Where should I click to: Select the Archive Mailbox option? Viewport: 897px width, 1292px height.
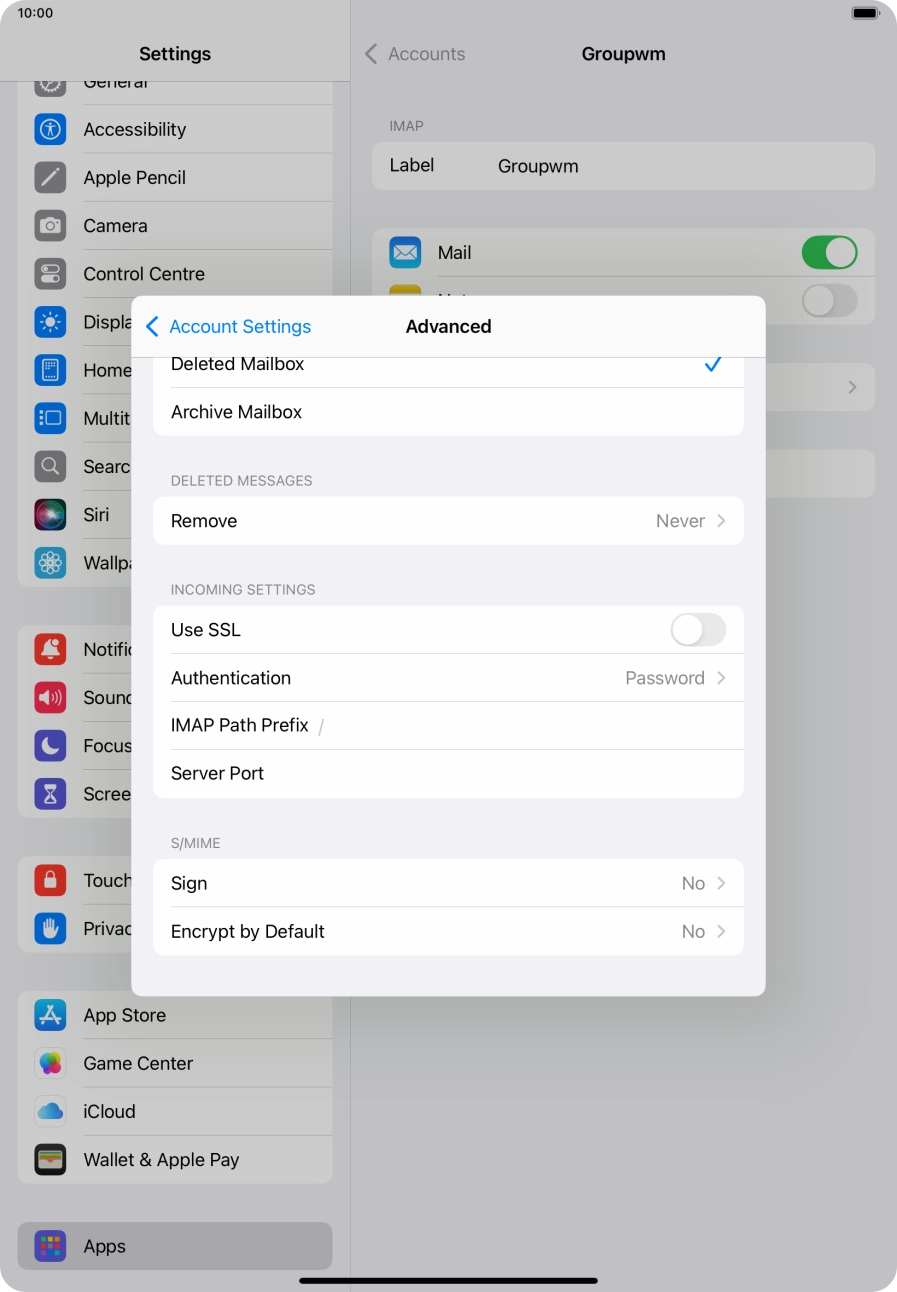pos(448,411)
